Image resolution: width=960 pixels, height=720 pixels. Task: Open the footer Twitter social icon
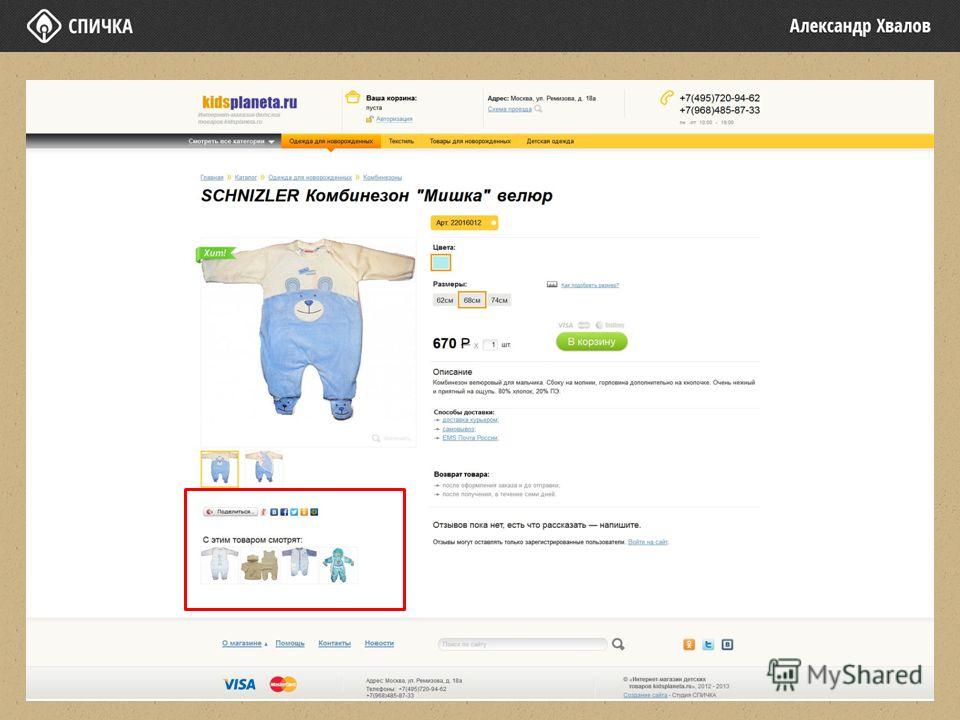click(x=708, y=644)
